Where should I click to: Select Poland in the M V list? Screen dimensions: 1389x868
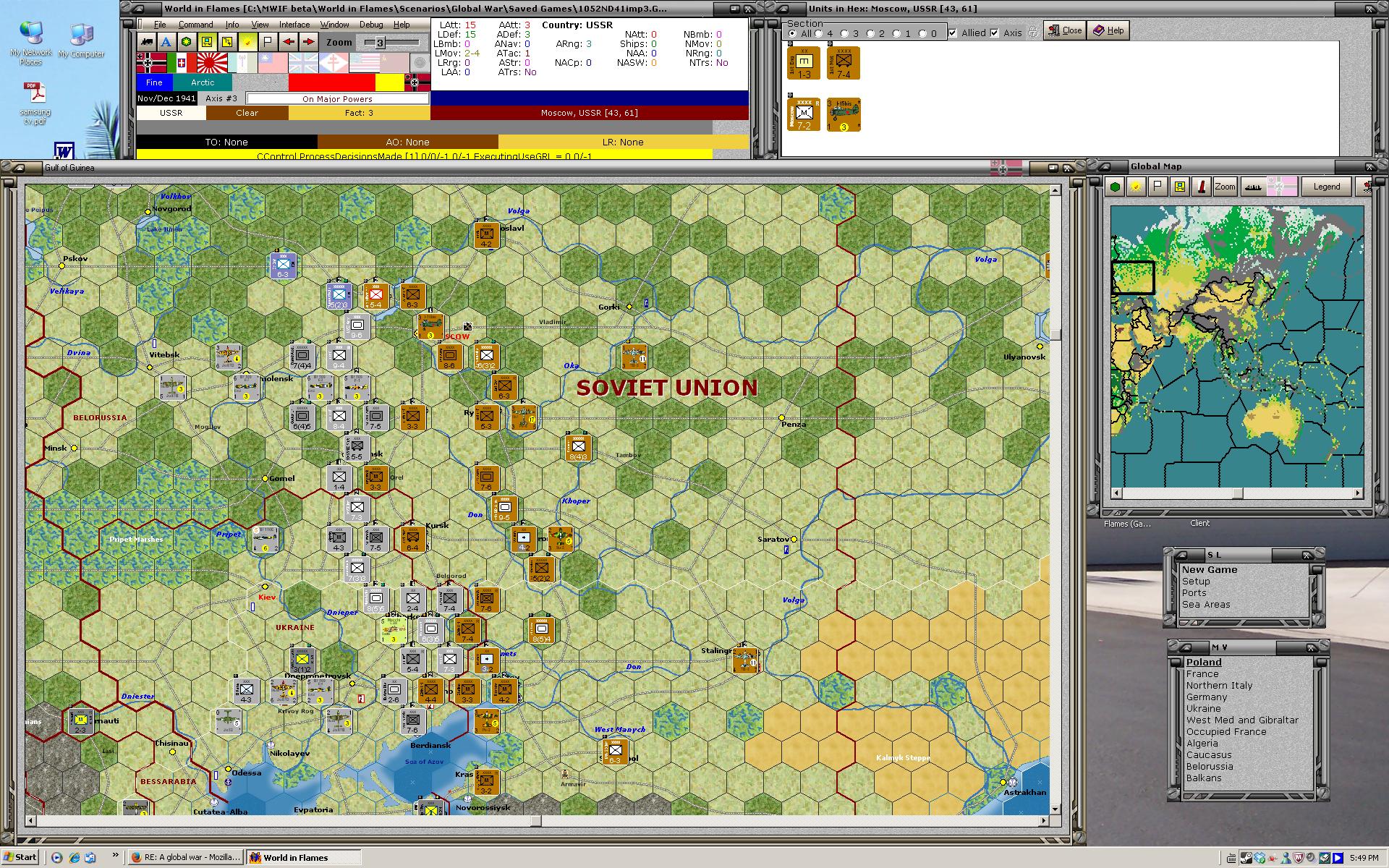coord(1204,663)
